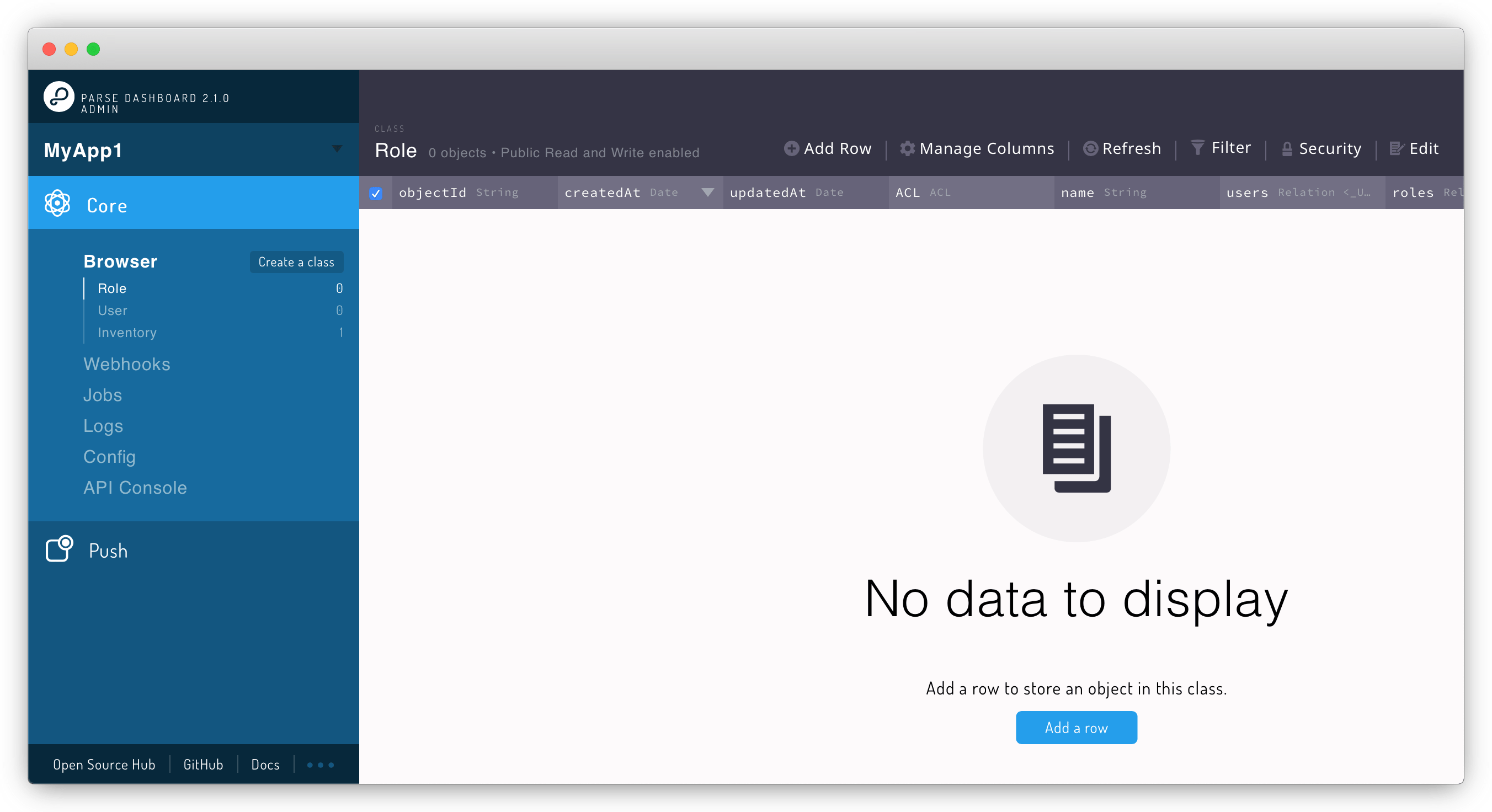Click the empty-state documents icon
The width and height of the screenshot is (1492, 812).
click(x=1076, y=448)
